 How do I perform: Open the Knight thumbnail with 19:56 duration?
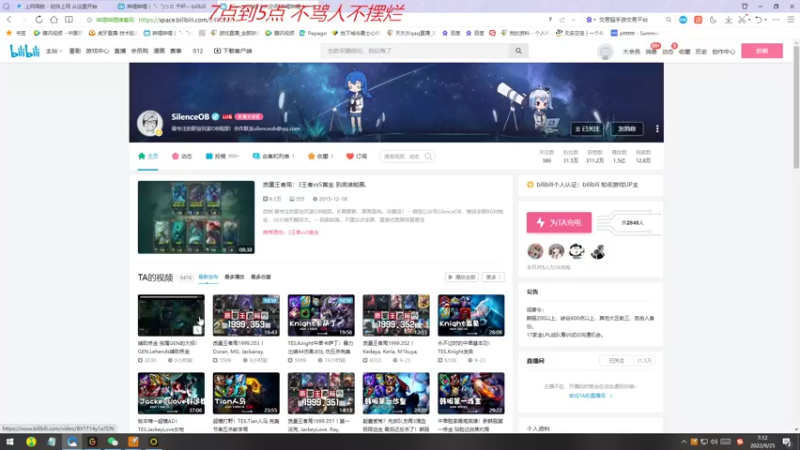tap(321, 315)
